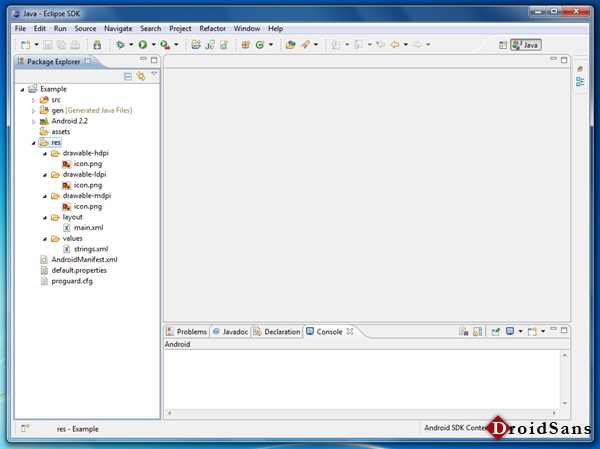Select icon.png under drawable-ldpi
The height and width of the screenshot is (449, 600).
tap(82, 185)
